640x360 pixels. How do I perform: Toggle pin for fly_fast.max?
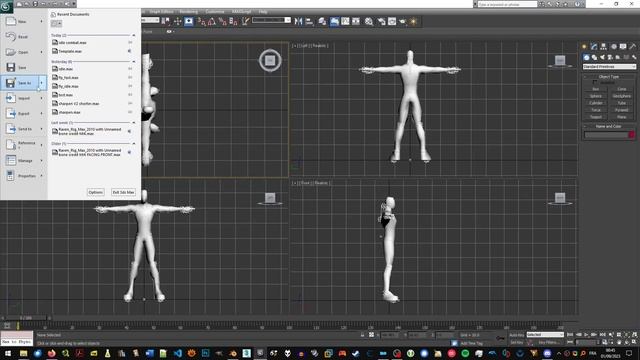click(x=130, y=78)
